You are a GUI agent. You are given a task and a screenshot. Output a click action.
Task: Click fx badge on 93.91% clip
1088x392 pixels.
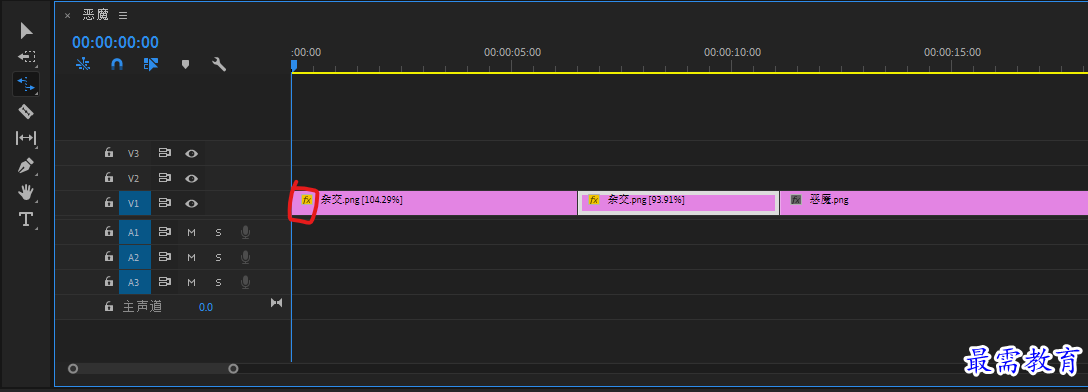click(594, 200)
